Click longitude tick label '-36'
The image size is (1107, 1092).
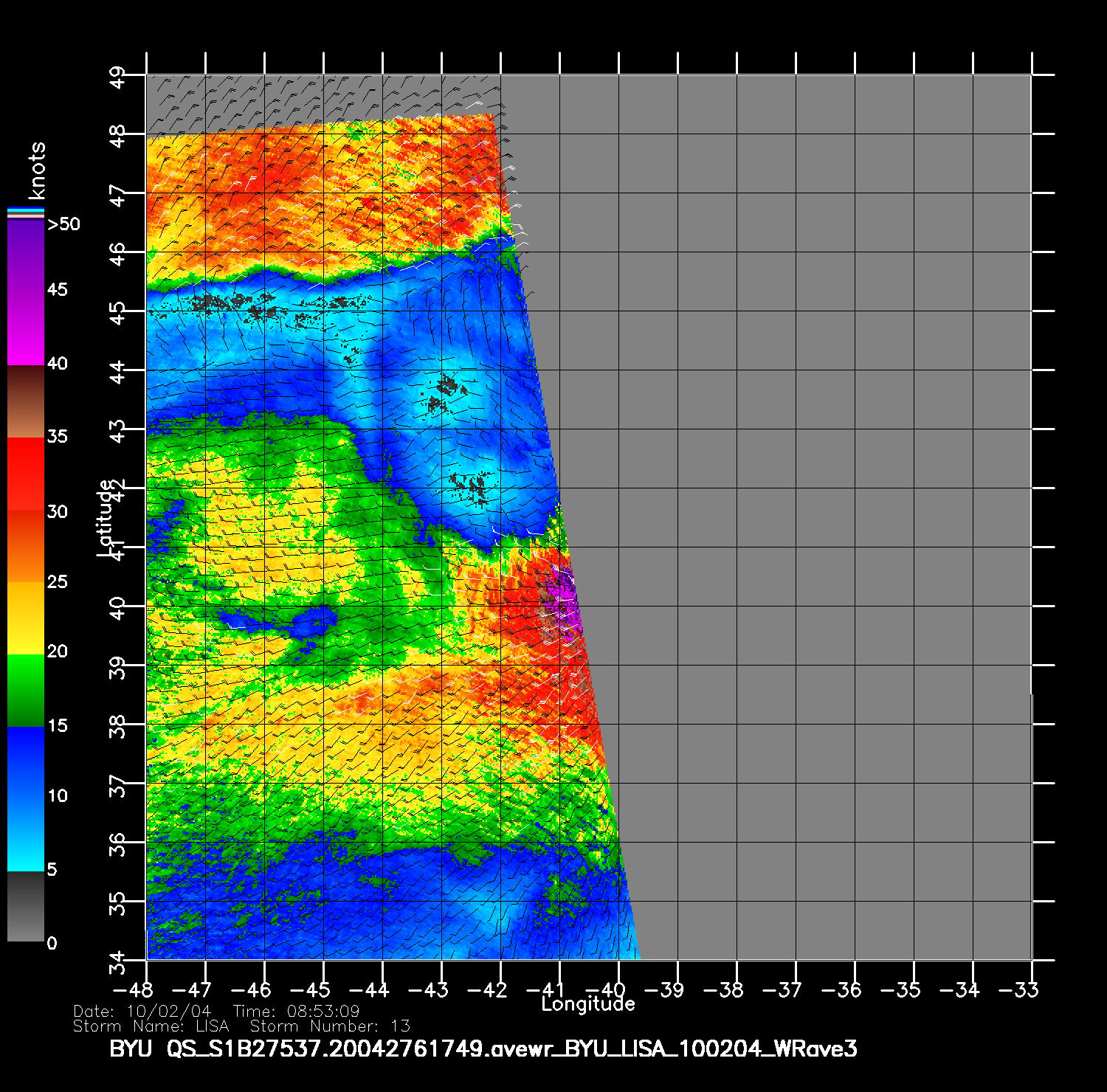pyautogui.click(x=842, y=989)
